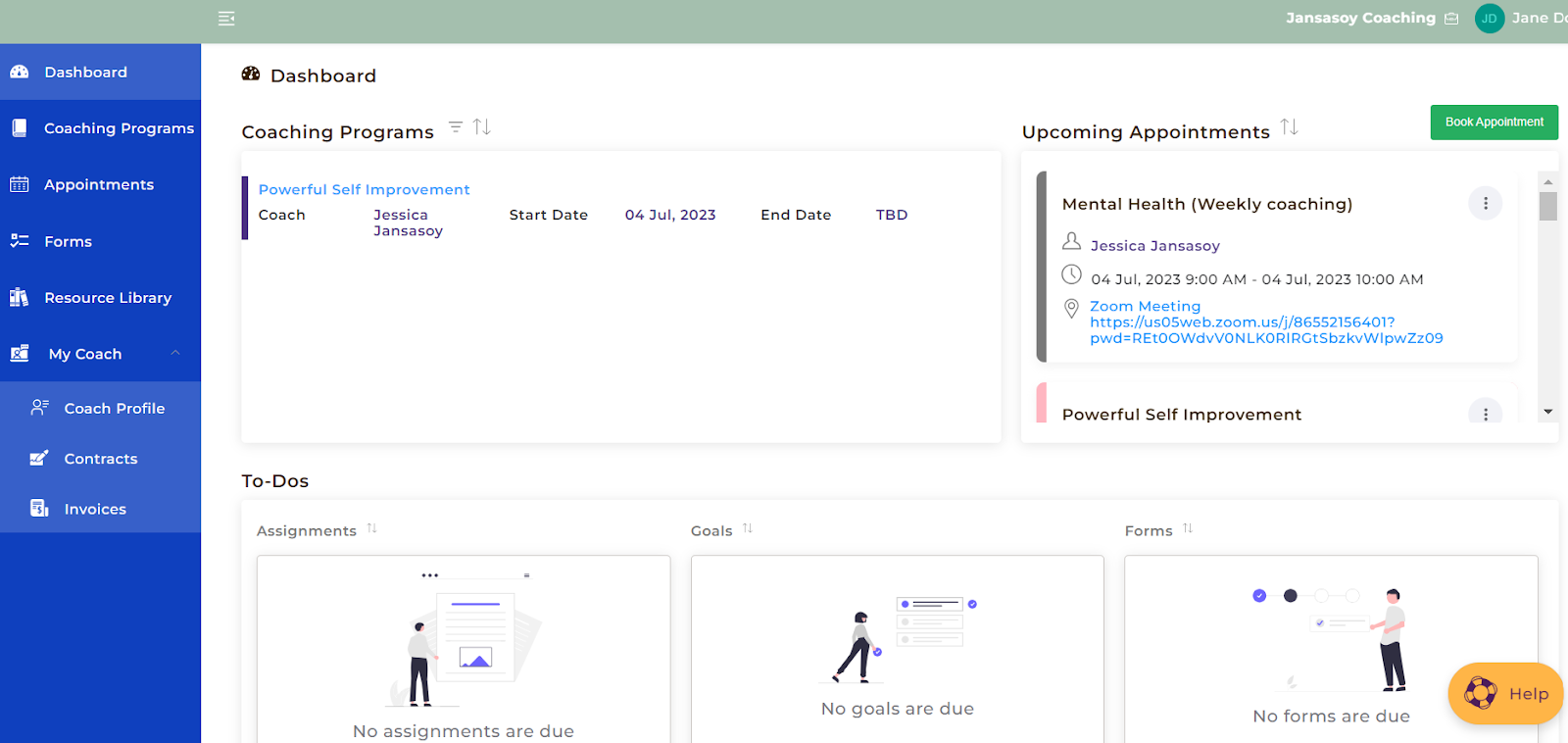Click the Coach Profile person icon
Viewport: 1568px width, 743px height.
39,407
